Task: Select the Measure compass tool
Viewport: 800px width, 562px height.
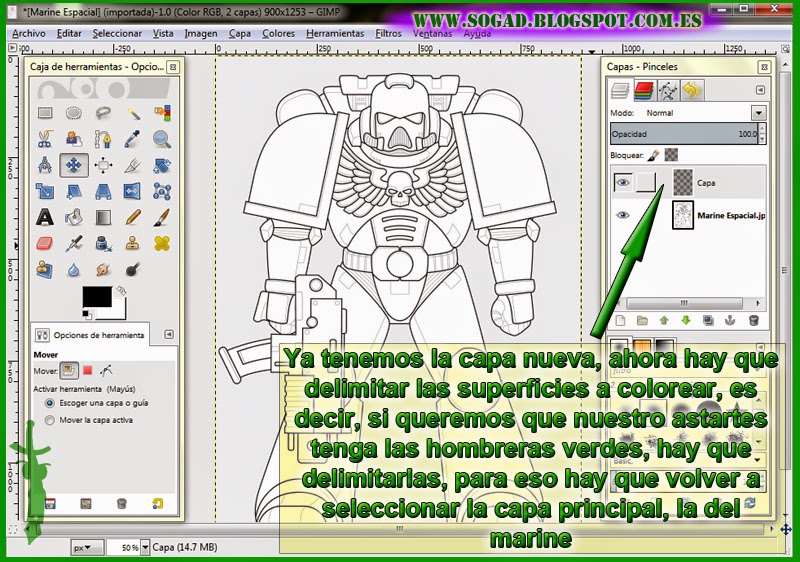Action: [45, 165]
